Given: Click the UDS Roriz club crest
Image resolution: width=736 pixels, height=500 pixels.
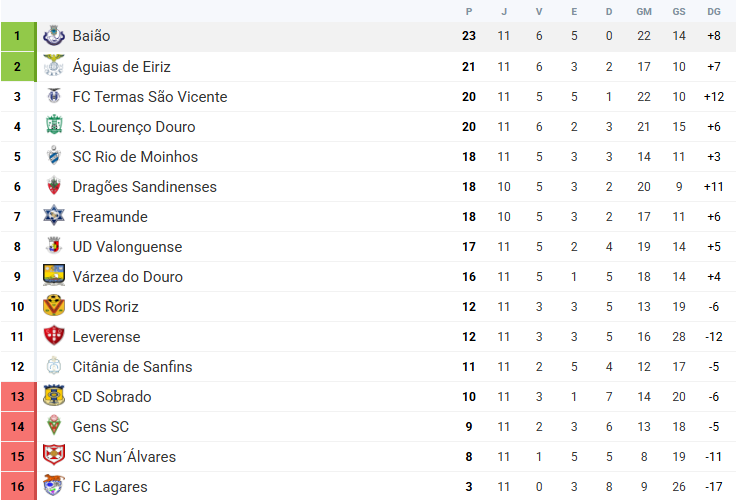Looking at the screenshot, I should point(54,306).
